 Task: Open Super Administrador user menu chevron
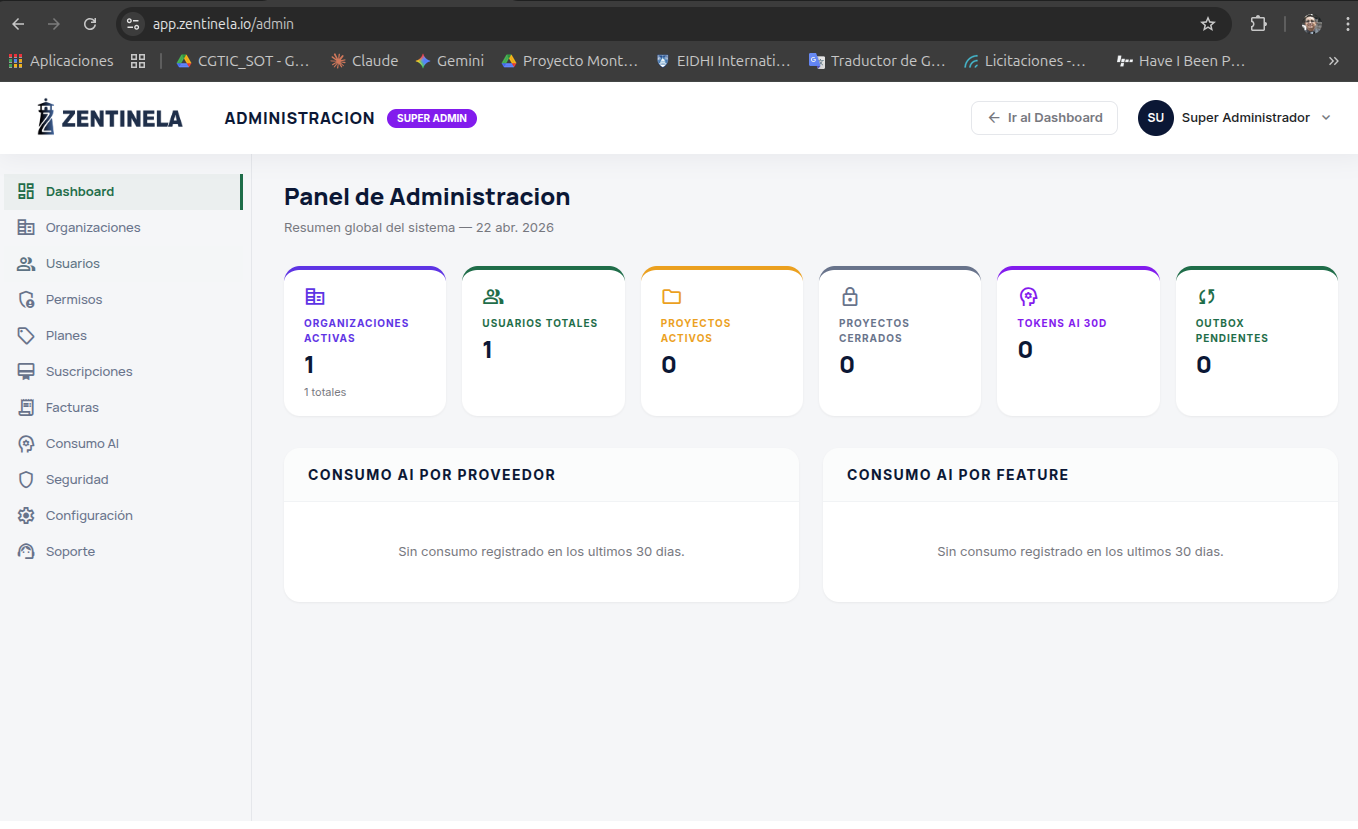[1326, 118]
